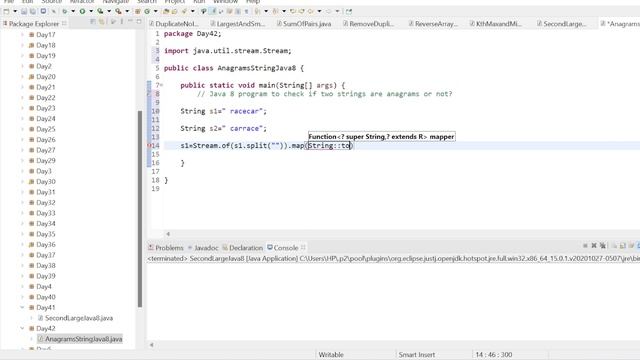The height and width of the screenshot is (360, 640).
Task: Click the Coverage launch icon
Action: (x=100, y=11)
